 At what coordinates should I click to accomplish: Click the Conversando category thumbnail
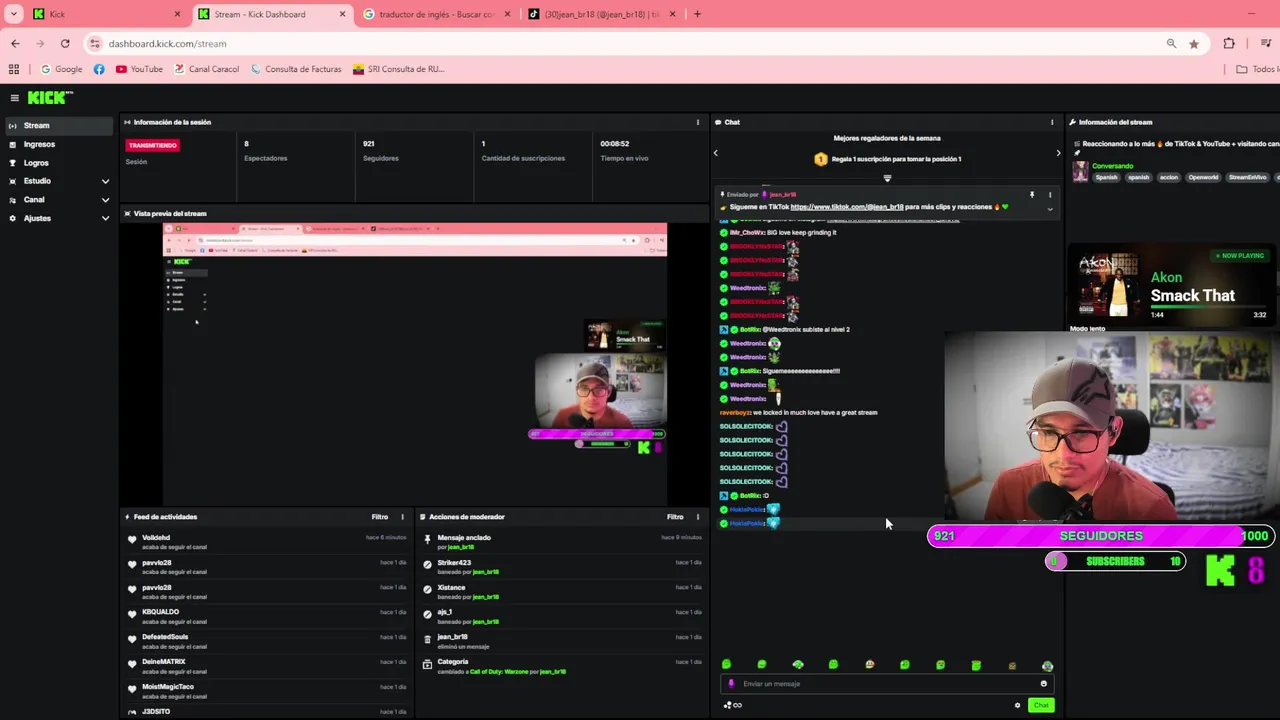tap(1080, 171)
